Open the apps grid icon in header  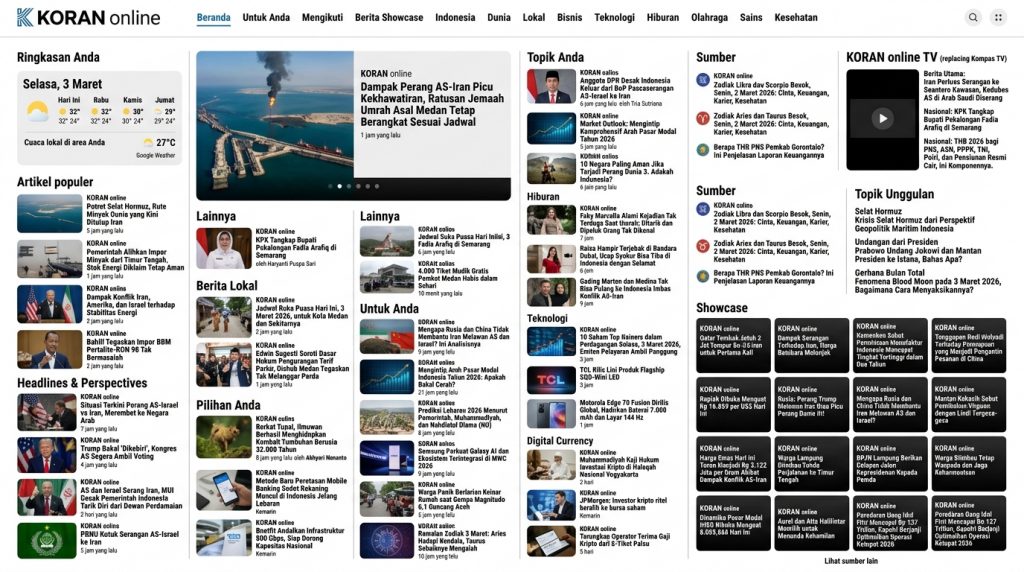[998, 17]
